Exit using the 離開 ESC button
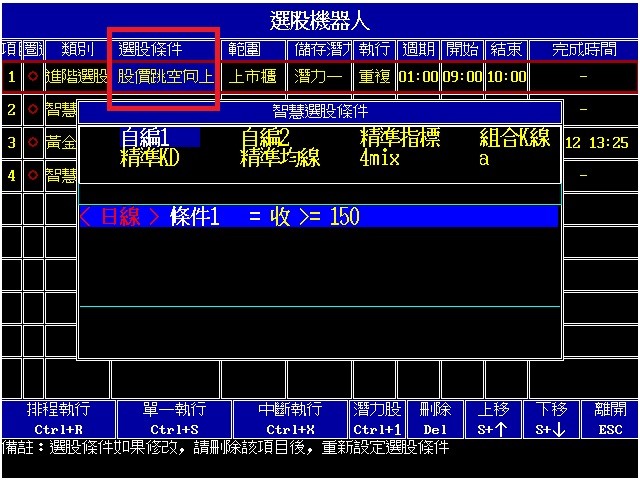This screenshot has width=640, height=480. (609, 419)
